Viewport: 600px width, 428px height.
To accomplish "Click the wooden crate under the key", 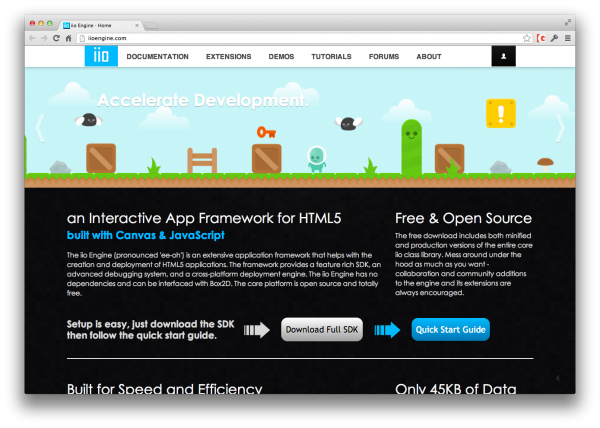I will point(267,158).
